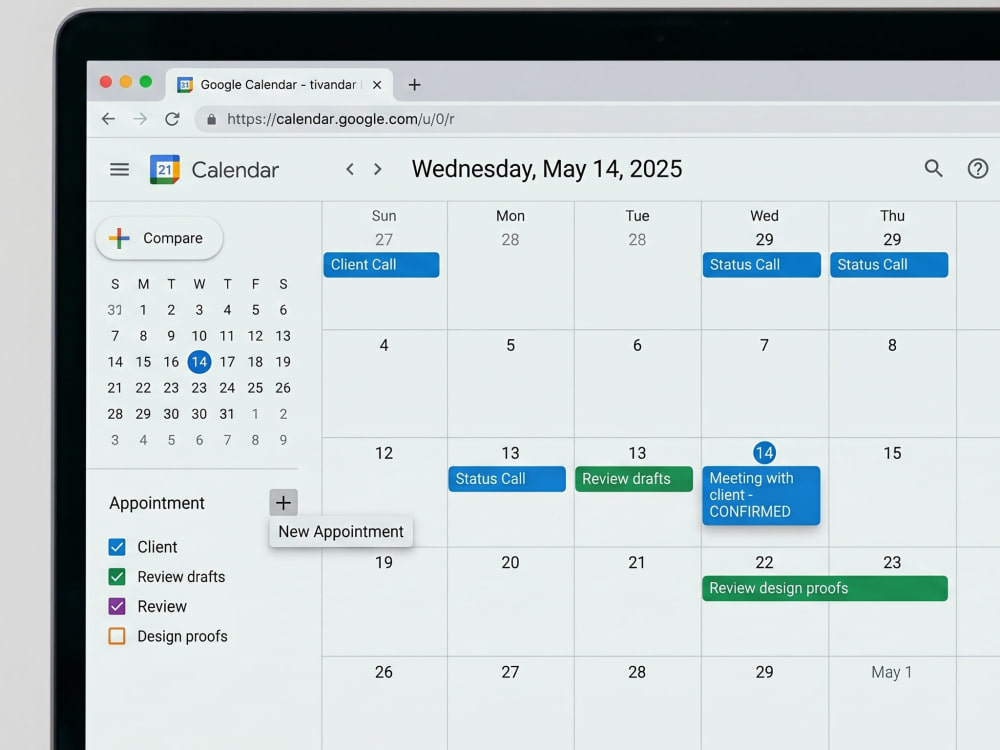Select day 18 in the mini calendar

pos(255,362)
